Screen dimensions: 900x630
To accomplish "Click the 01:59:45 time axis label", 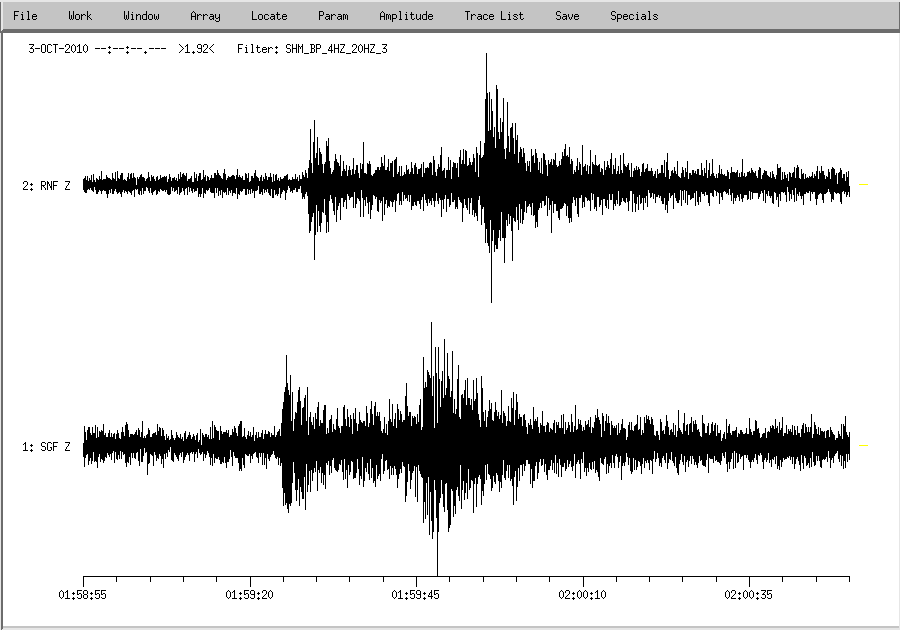I will (416, 595).
